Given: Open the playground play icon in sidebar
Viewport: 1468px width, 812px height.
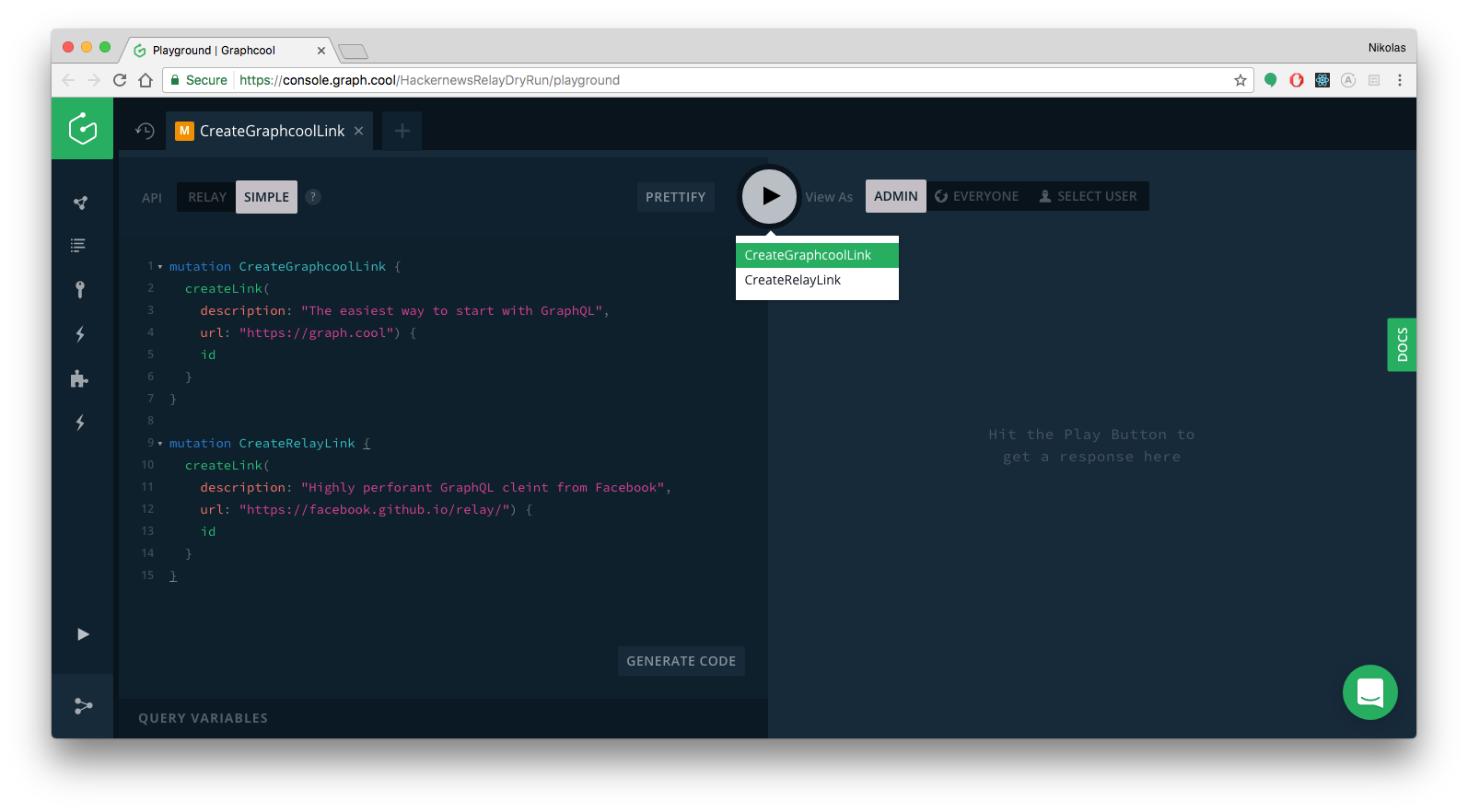Looking at the screenshot, I should point(83,633).
